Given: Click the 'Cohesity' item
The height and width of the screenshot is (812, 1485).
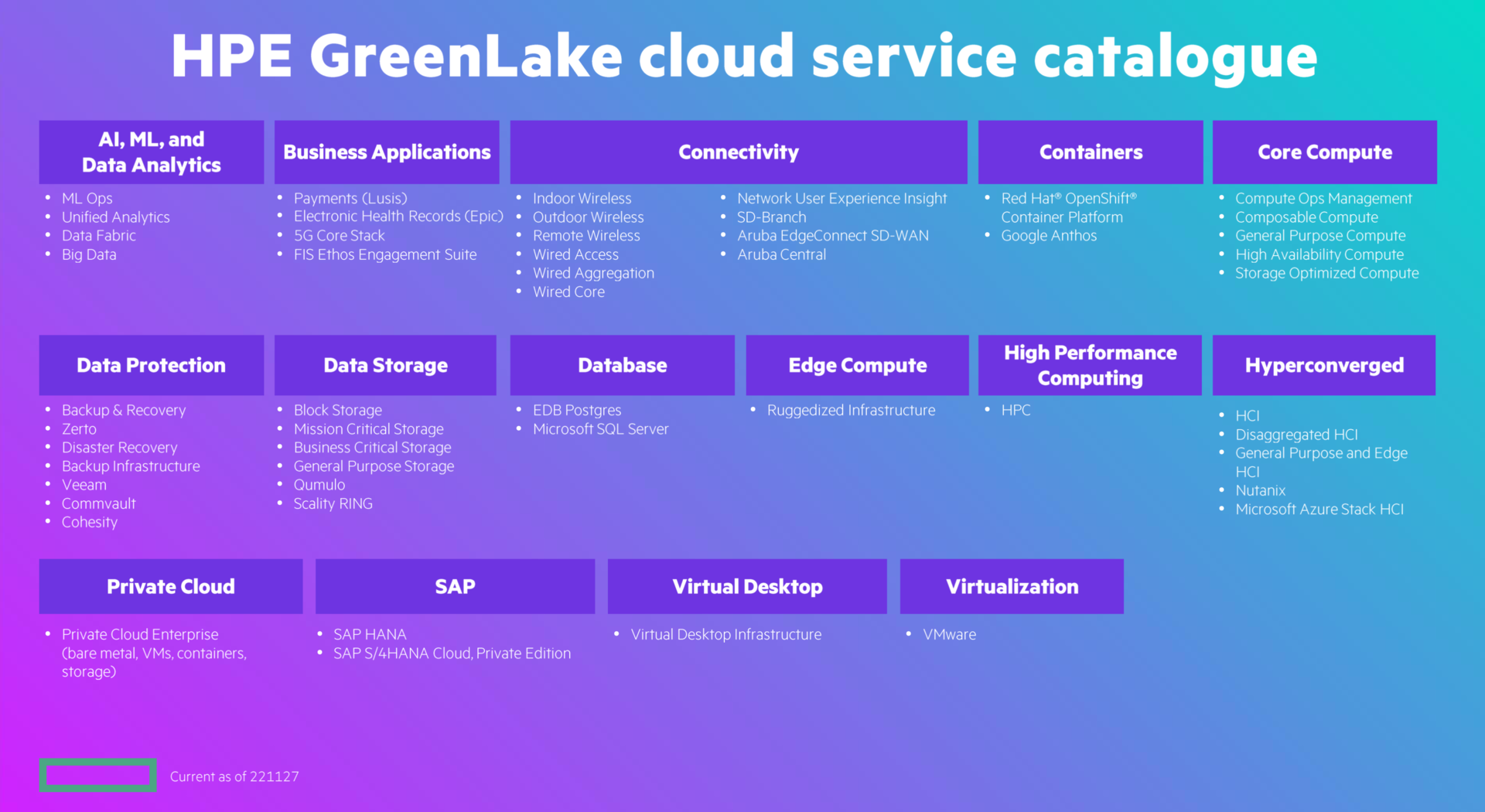Looking at the screenshot, I should click(90, 522).
